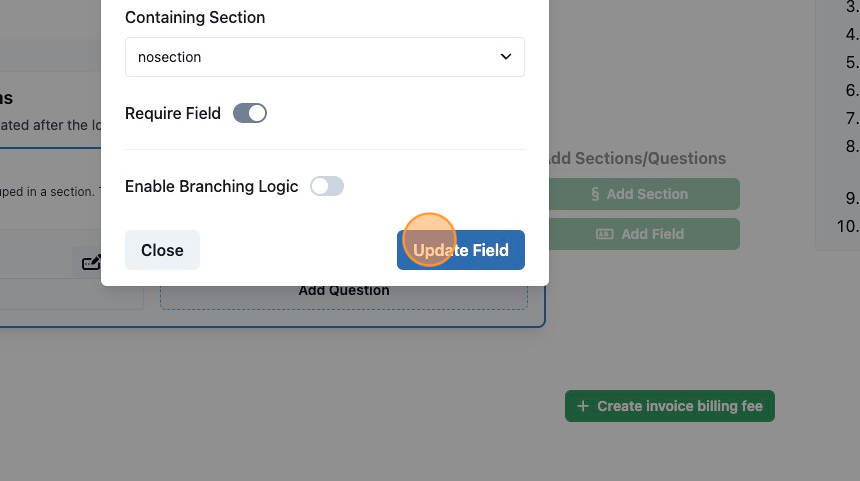Viewport: 860px width, 481px height.
Task: Click the plus icon on Create invoice billing fee
Action: click(x=582, y=406)
